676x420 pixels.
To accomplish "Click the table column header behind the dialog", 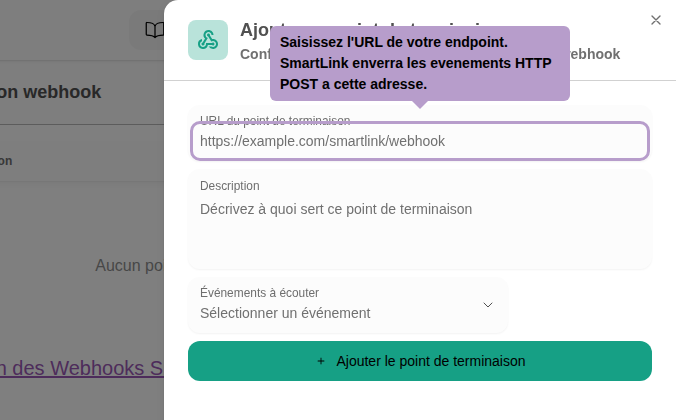I will [6, 160].
